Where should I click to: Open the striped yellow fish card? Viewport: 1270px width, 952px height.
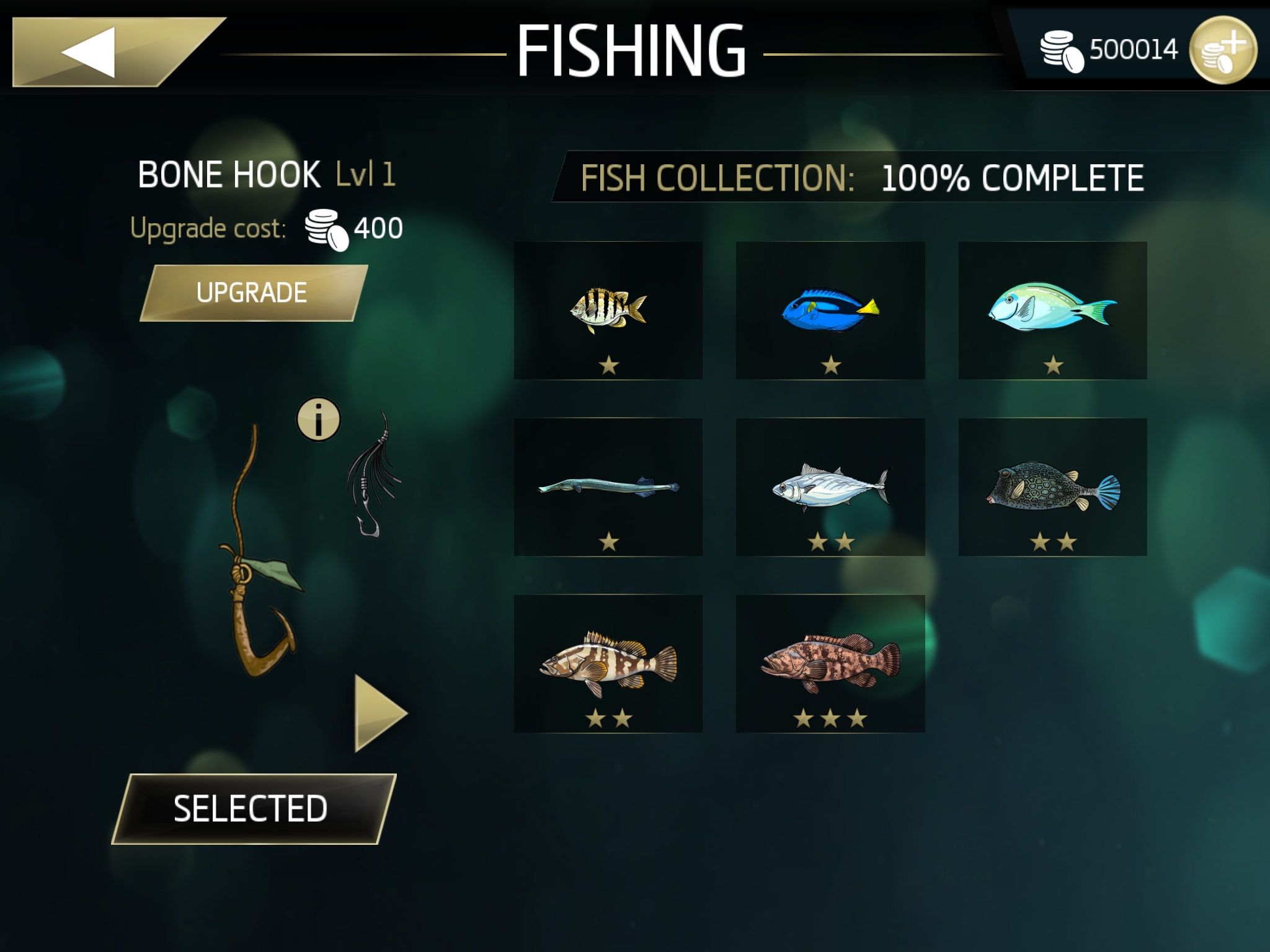tap(608, 311)
